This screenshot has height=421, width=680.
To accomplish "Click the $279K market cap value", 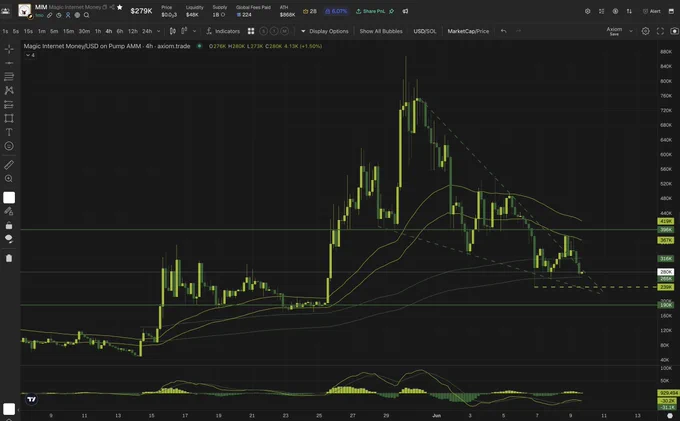I will coord(141,11).
